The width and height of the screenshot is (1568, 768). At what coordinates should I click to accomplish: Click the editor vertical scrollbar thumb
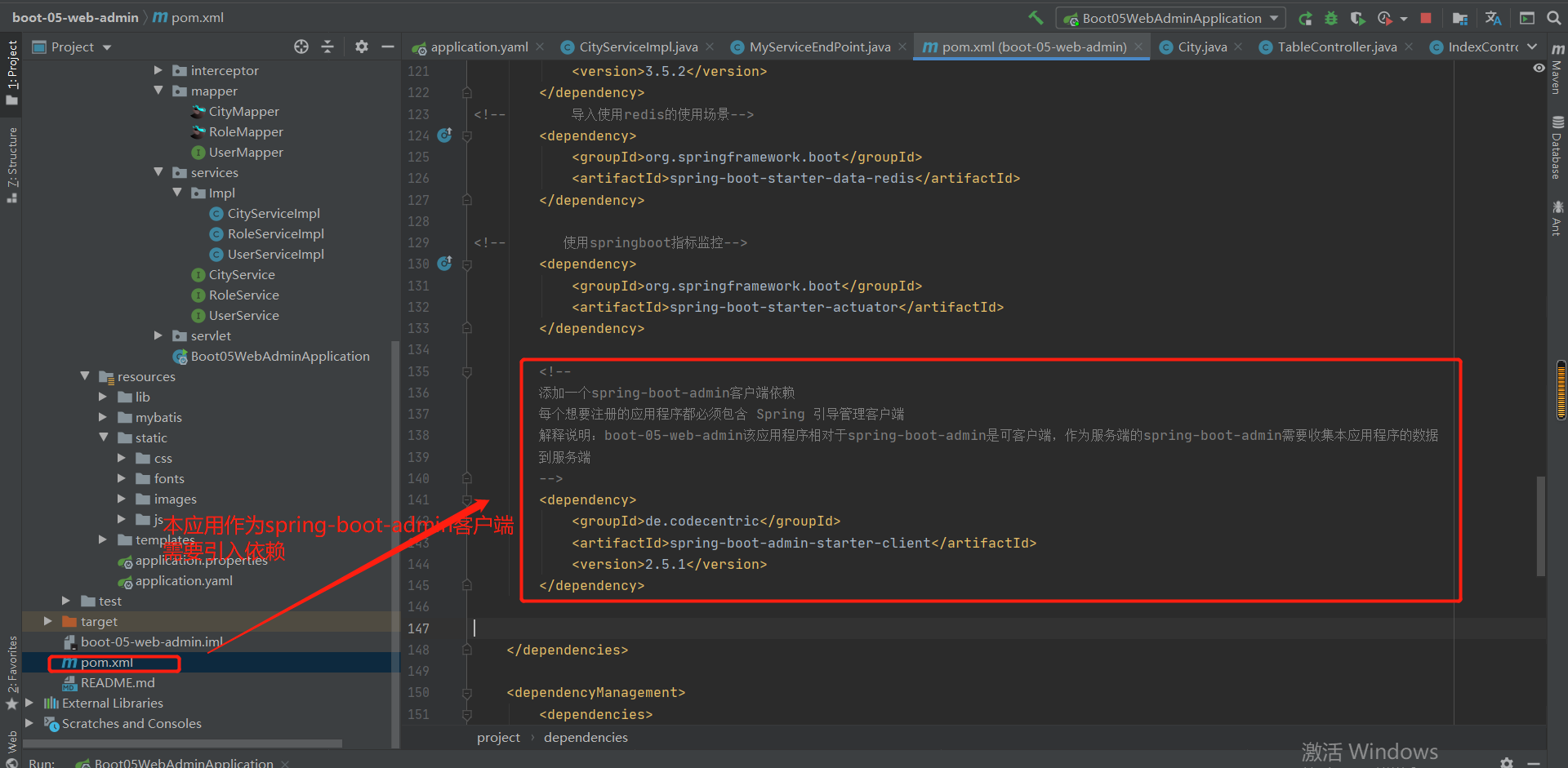[x=1540, y=526]
